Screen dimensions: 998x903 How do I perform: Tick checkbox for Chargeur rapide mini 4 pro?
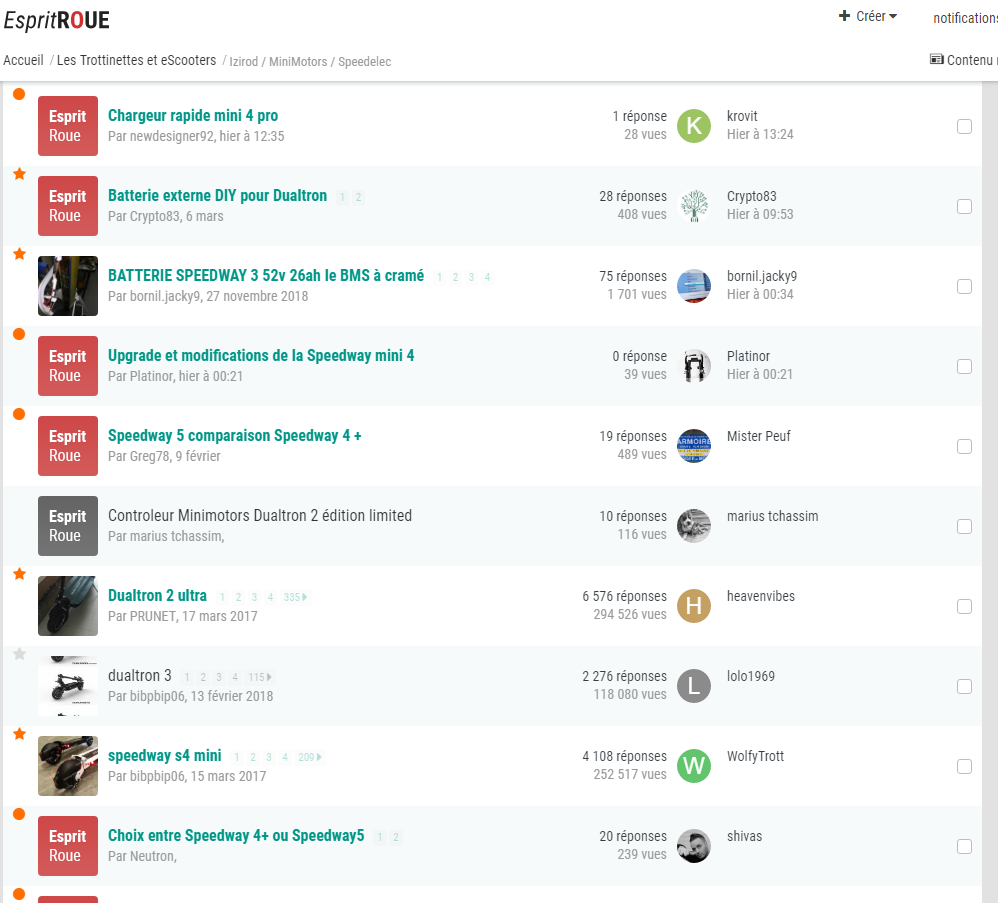[x=964, y=127]
